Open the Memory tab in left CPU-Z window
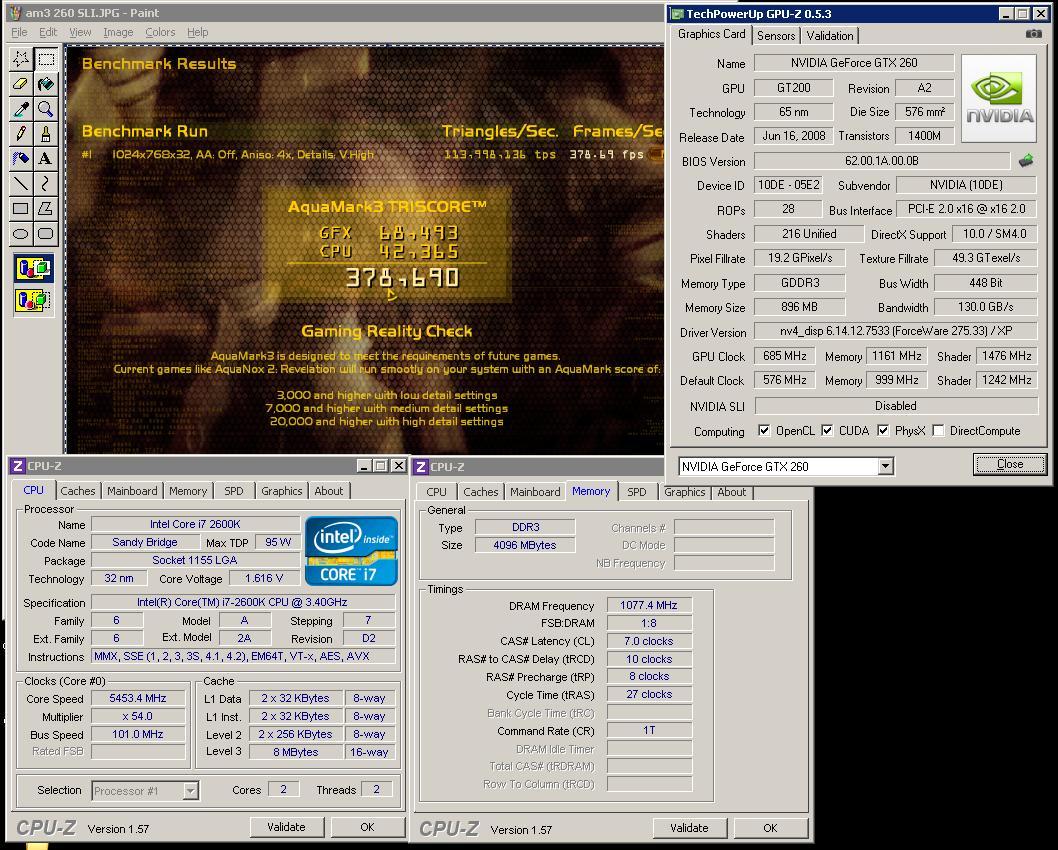The image size is (1058, 850). pyautogui.click(x=188, y=491)
